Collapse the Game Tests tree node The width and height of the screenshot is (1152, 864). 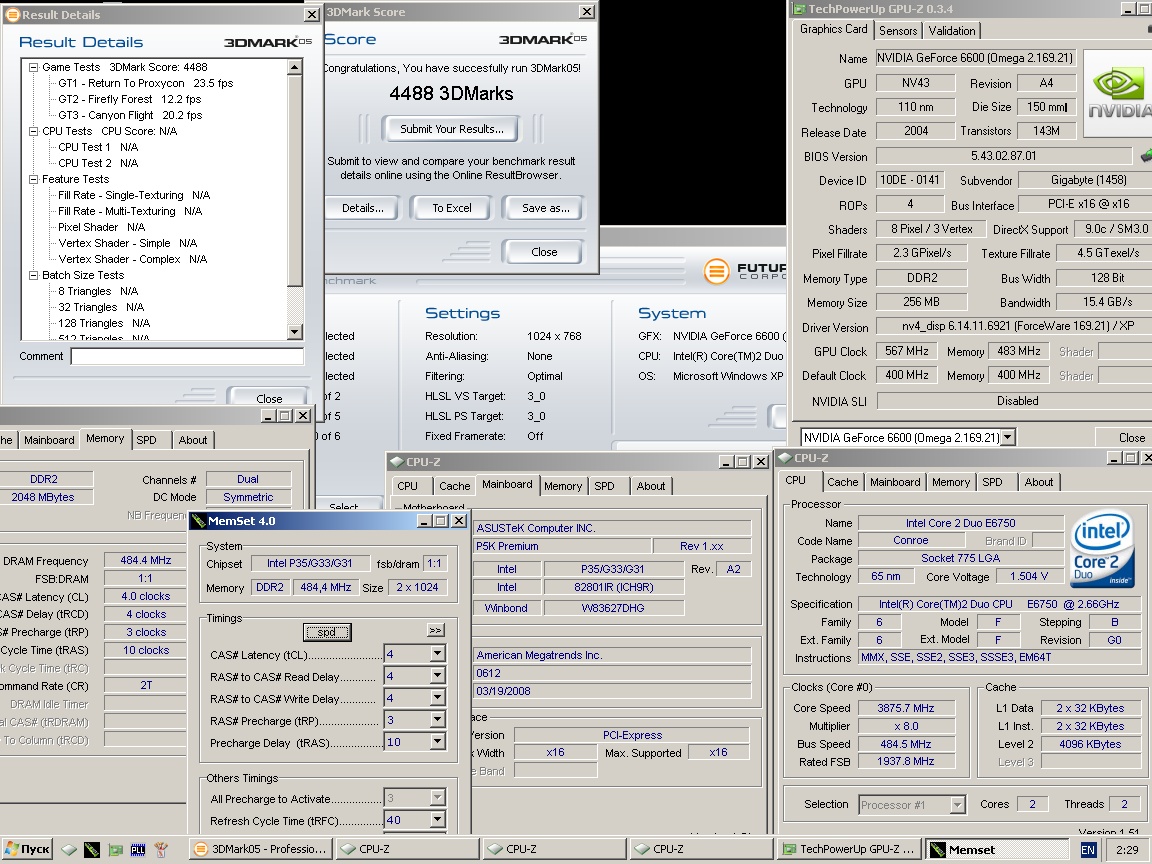click(x=33, y=67)
